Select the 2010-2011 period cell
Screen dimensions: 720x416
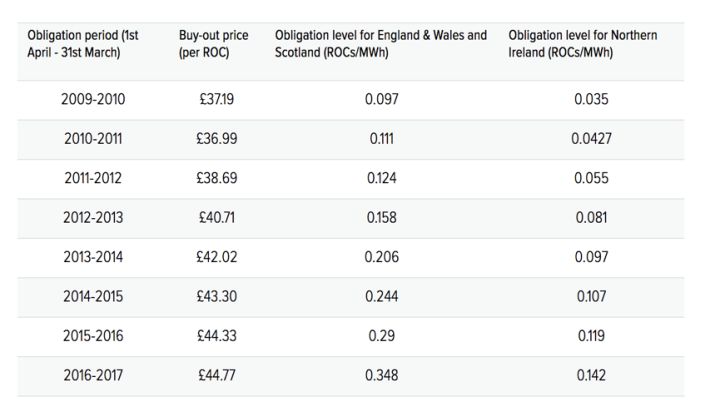93,139
